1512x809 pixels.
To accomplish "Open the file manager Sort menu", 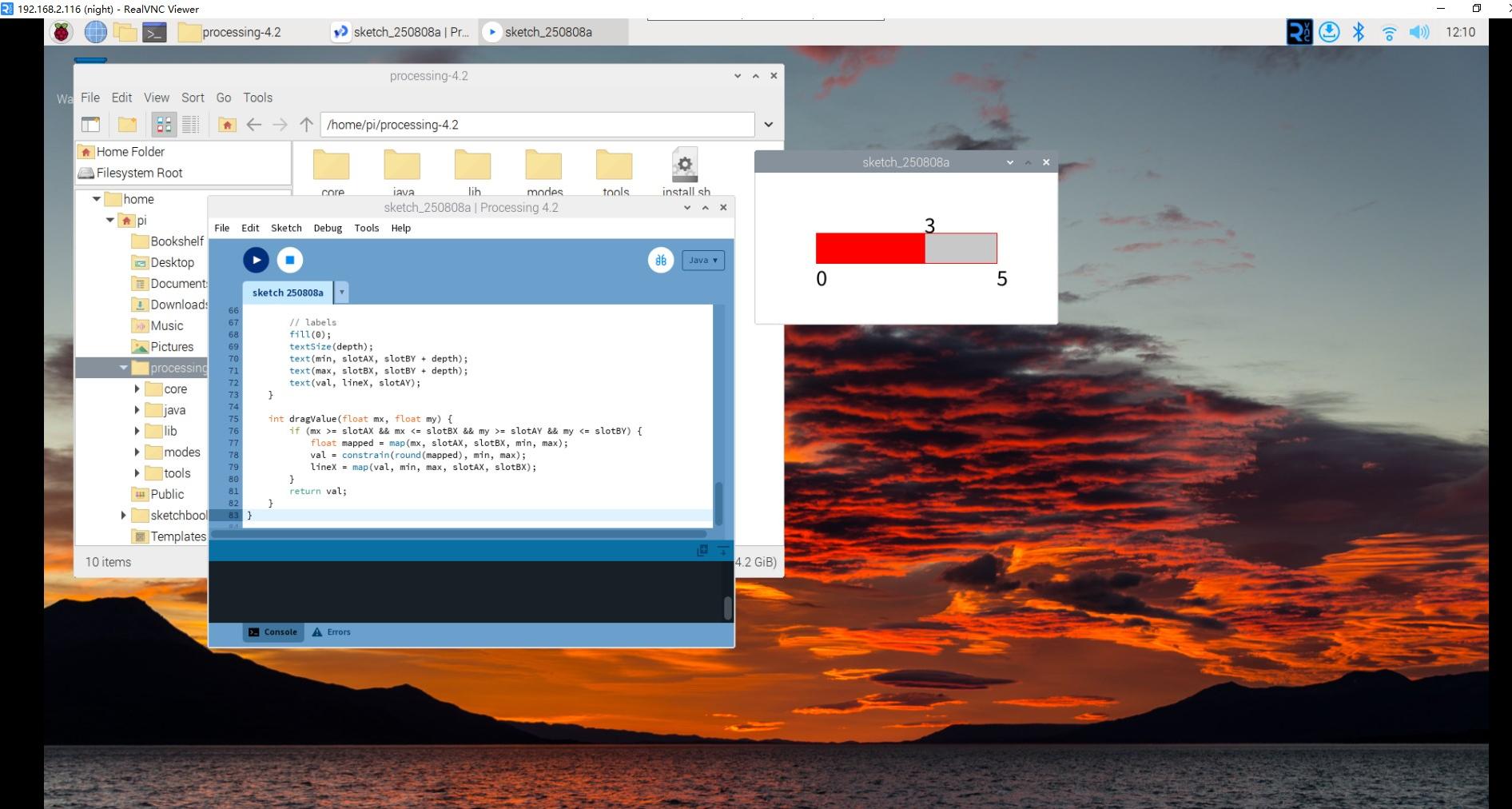I will pos(193,98).
